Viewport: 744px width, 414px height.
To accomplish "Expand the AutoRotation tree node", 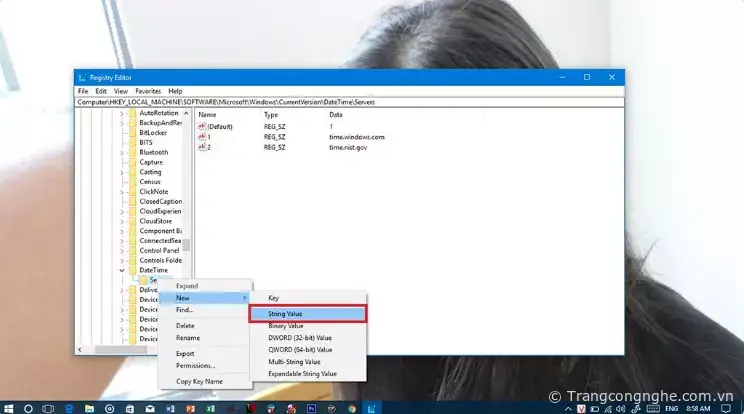I will [x=122, y=113].
